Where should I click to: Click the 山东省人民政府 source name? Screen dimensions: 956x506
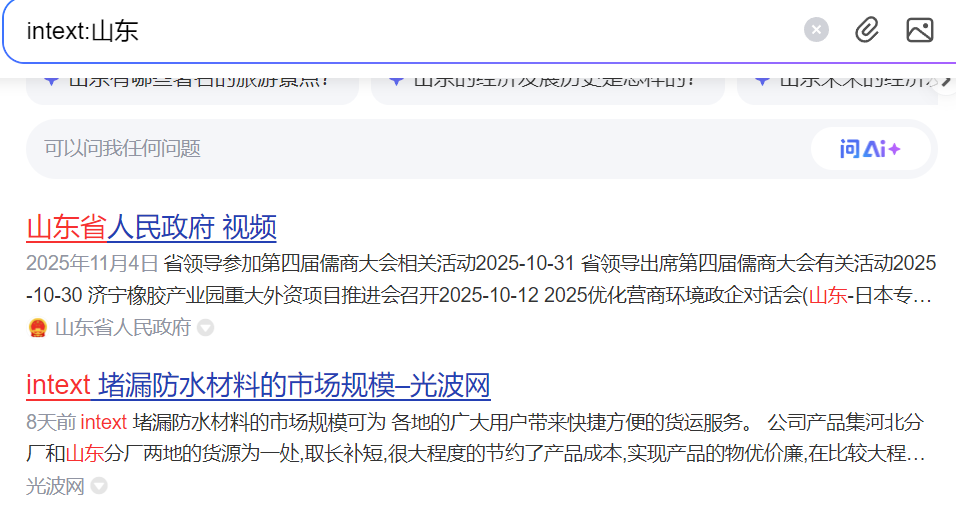[x=123, y=327]
